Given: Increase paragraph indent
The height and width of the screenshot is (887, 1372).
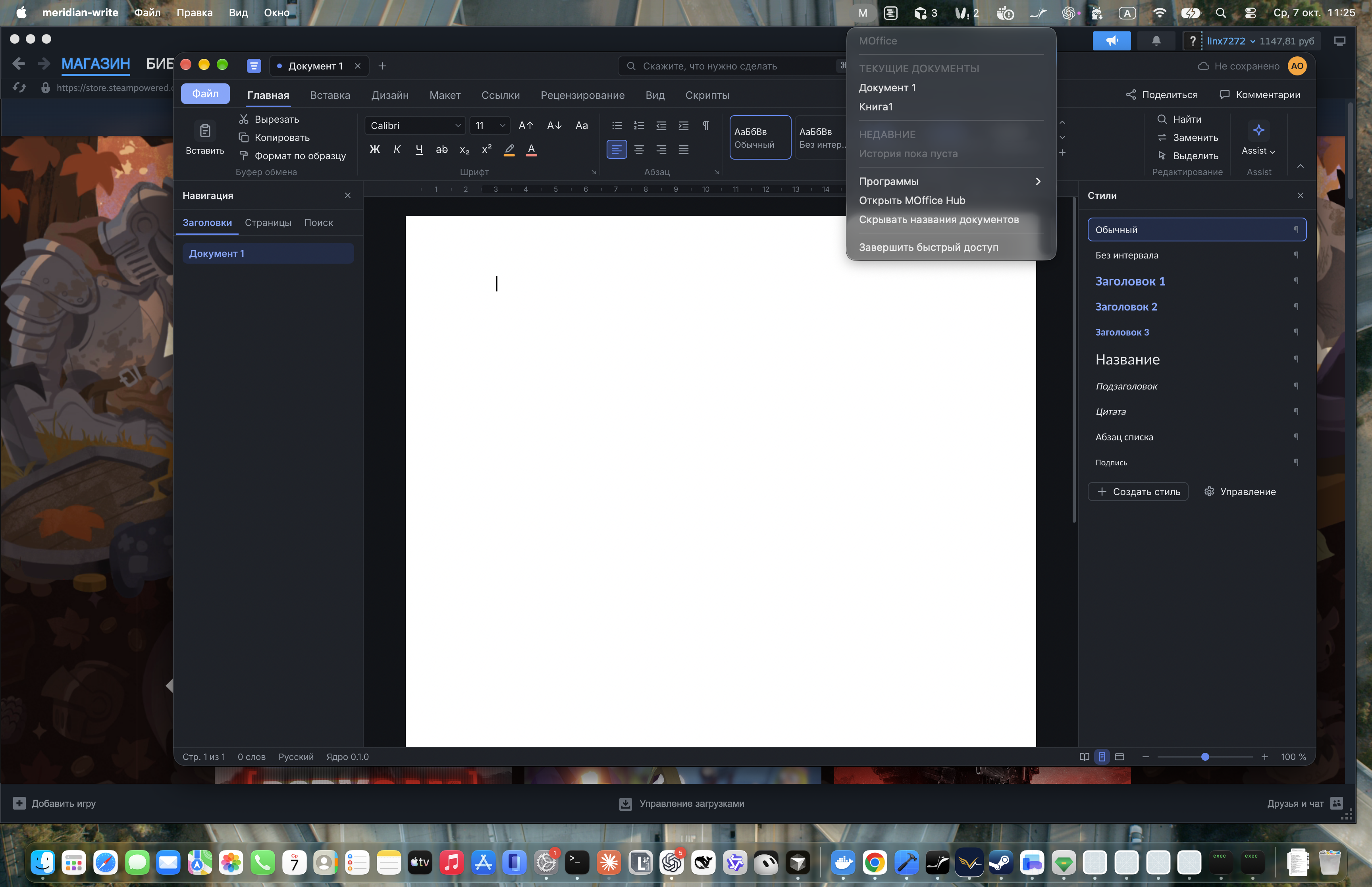Looking at the screenshot, I should point(683,125).
